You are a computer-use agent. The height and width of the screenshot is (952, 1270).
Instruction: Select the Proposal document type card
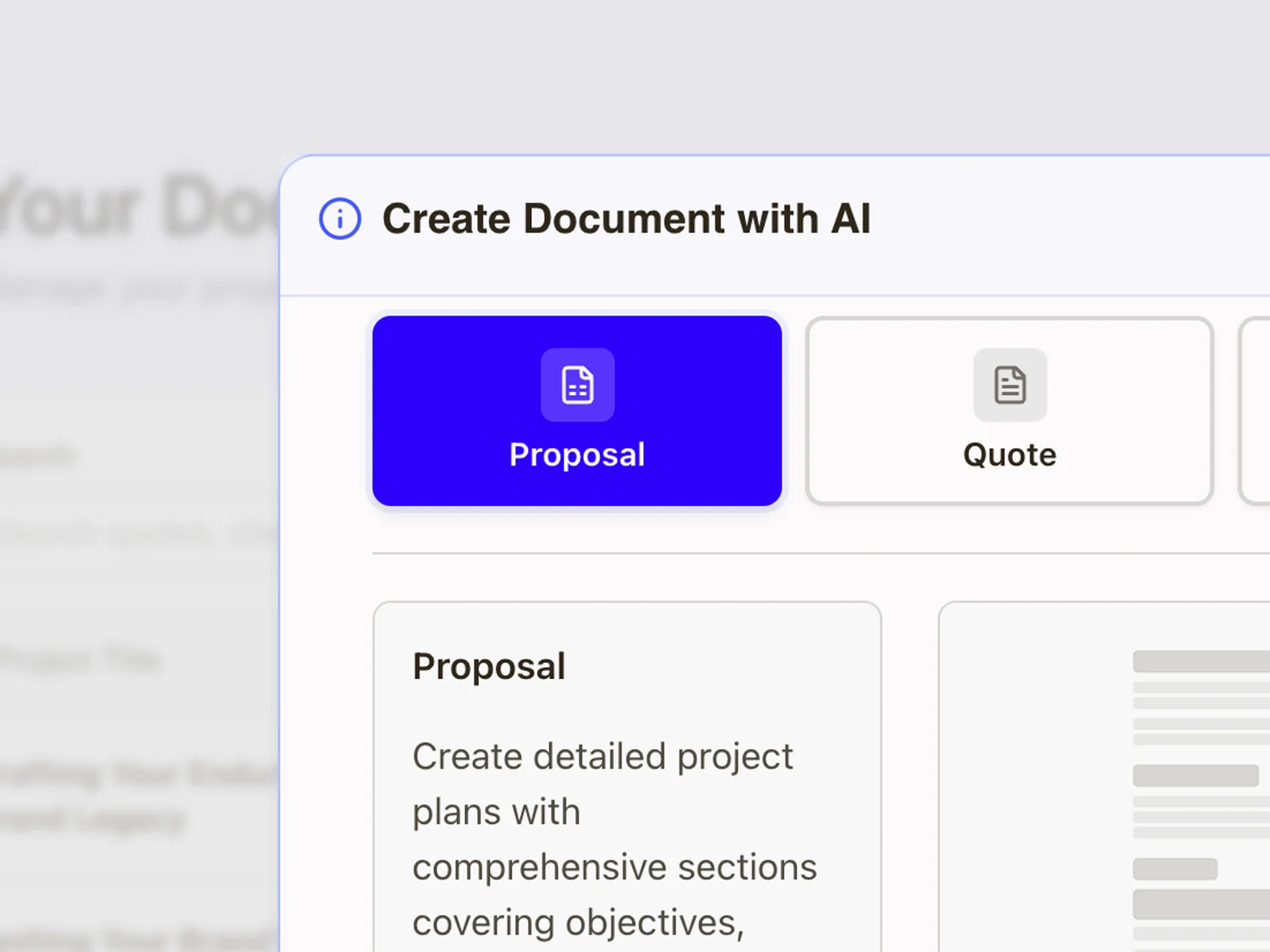(577, 410)
